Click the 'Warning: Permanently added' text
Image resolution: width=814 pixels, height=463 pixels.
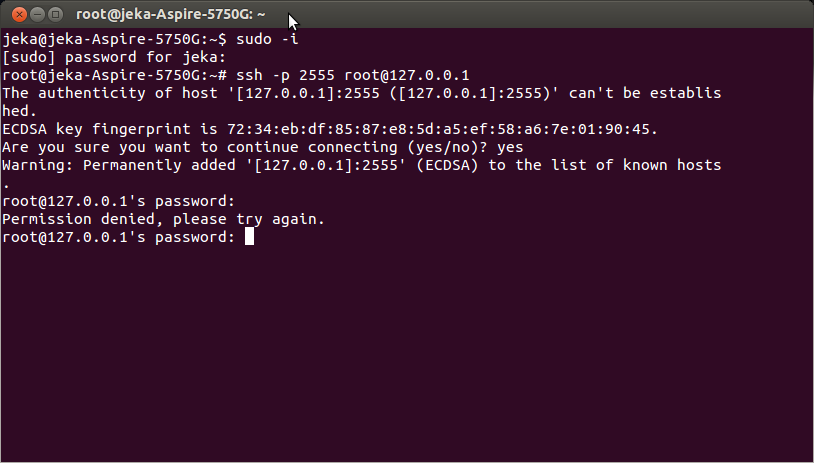(119, 165)
